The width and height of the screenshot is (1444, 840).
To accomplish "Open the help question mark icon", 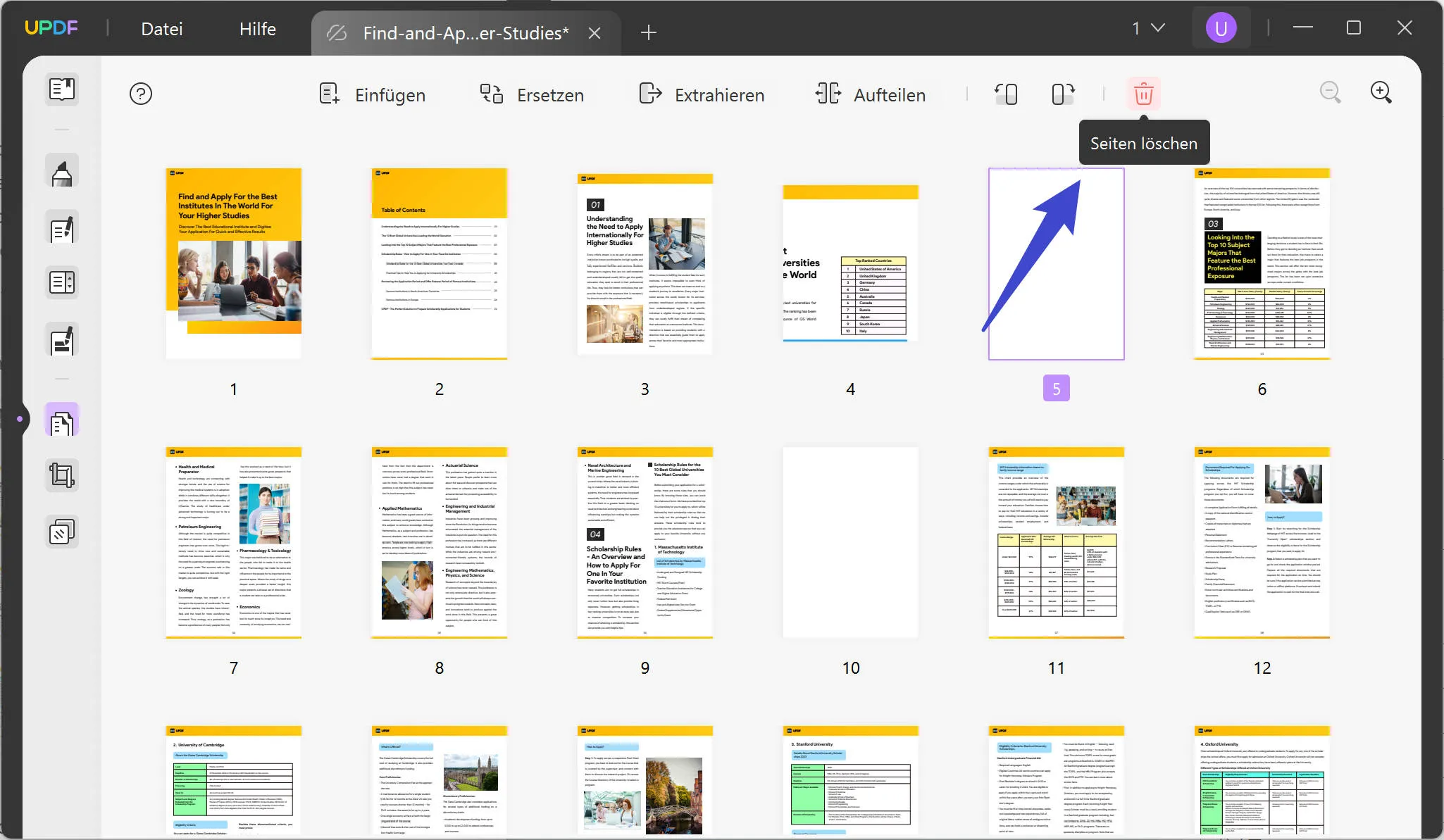I will pos(141,93).
